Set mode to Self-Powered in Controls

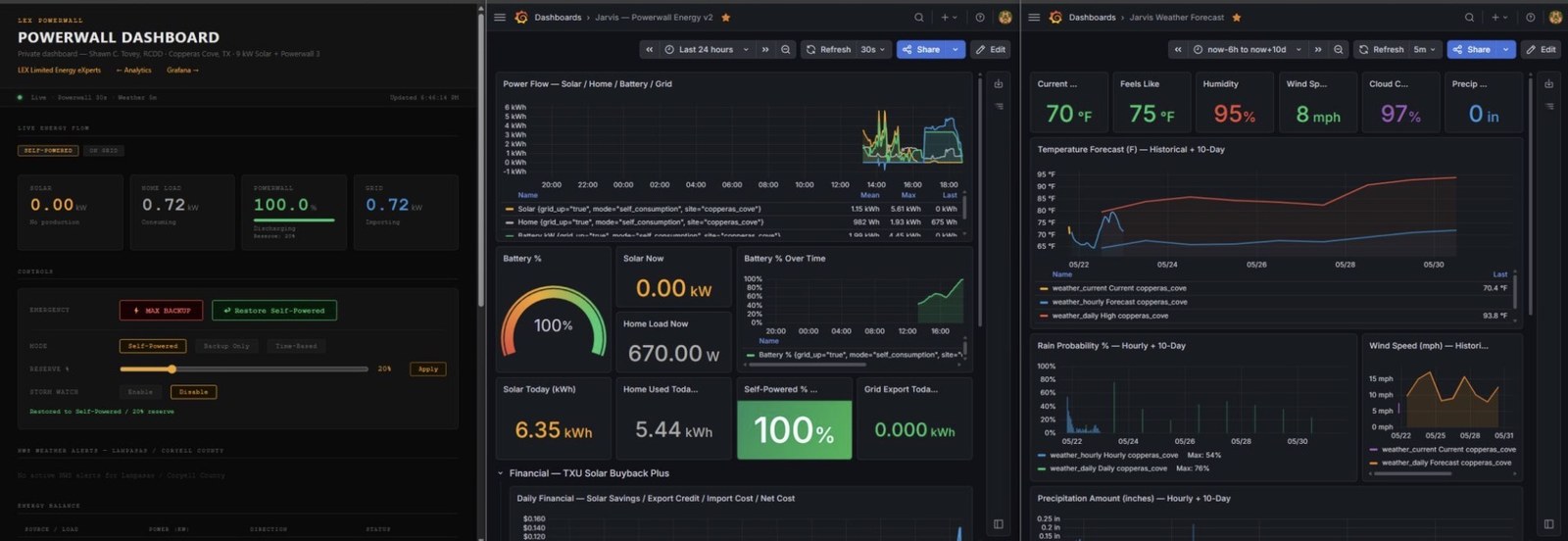153,346
